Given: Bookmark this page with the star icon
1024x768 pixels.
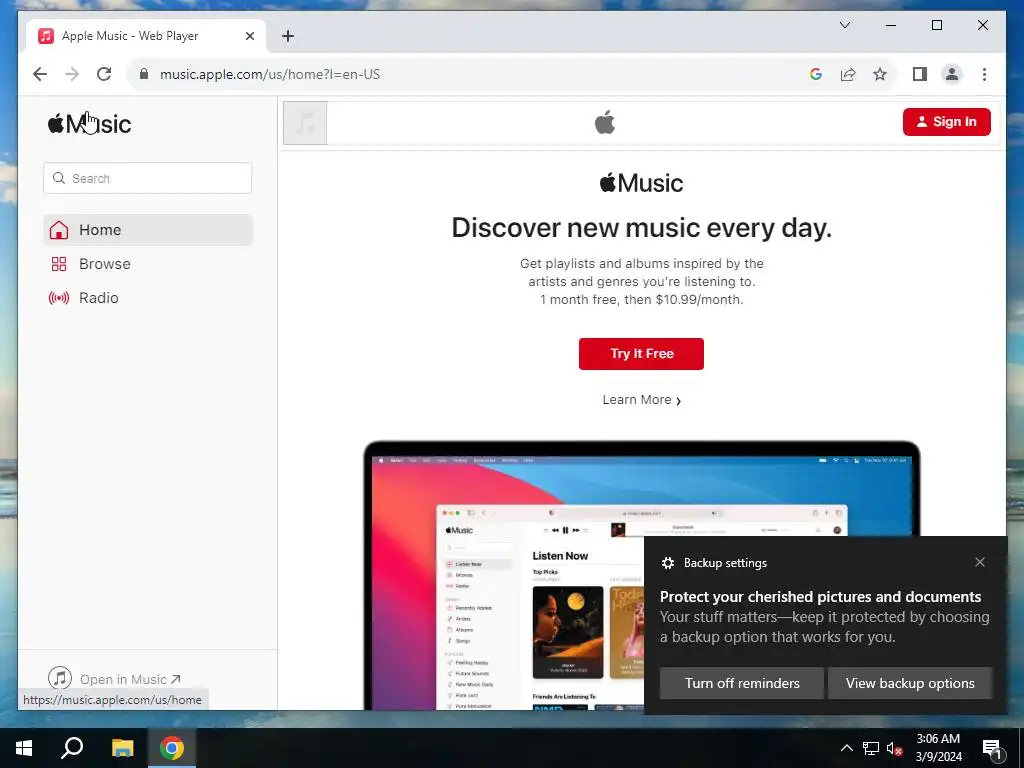Looking at the screenshot, I should (x=880, y=74).
